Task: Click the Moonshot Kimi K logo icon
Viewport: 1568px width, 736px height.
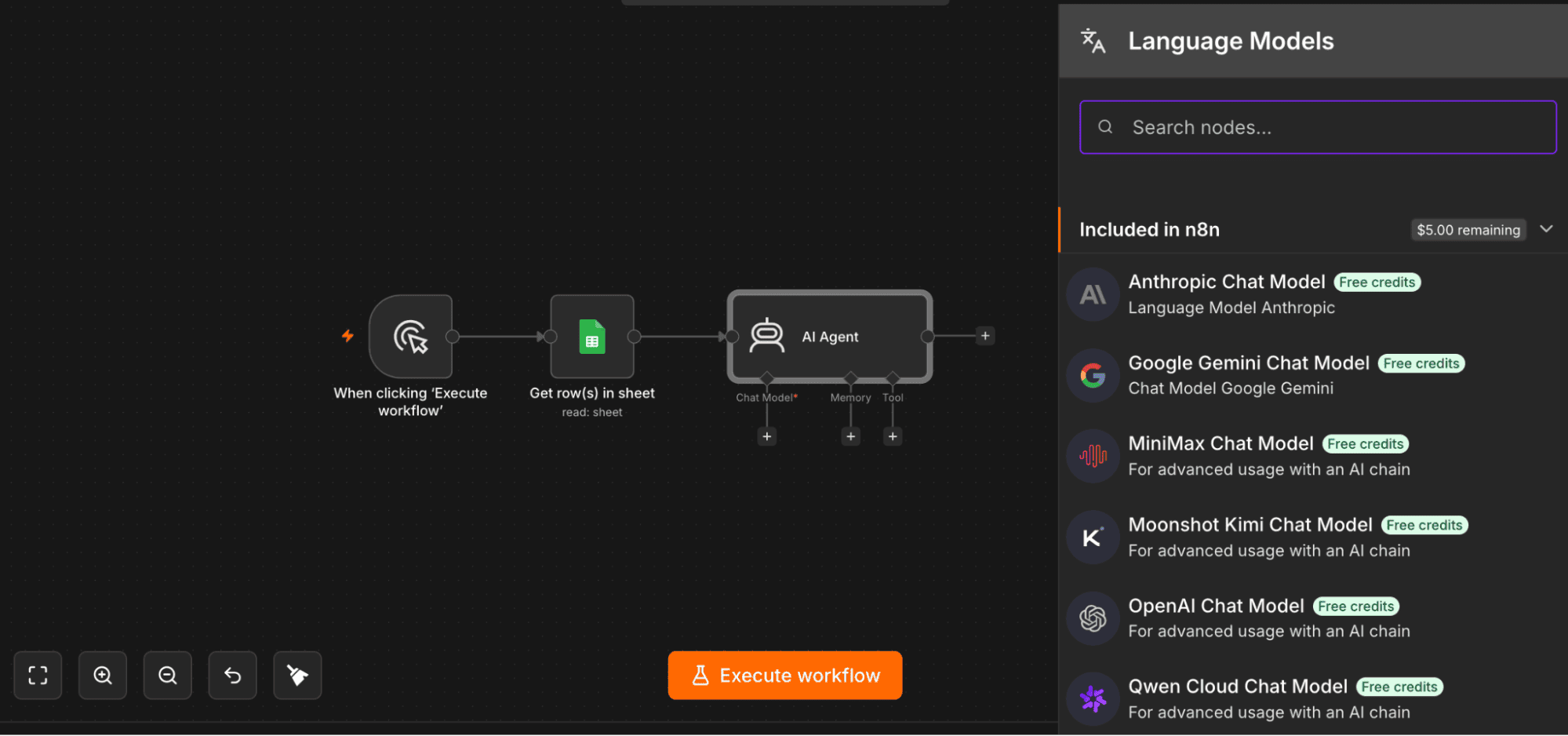Action: pos(1093,537)
